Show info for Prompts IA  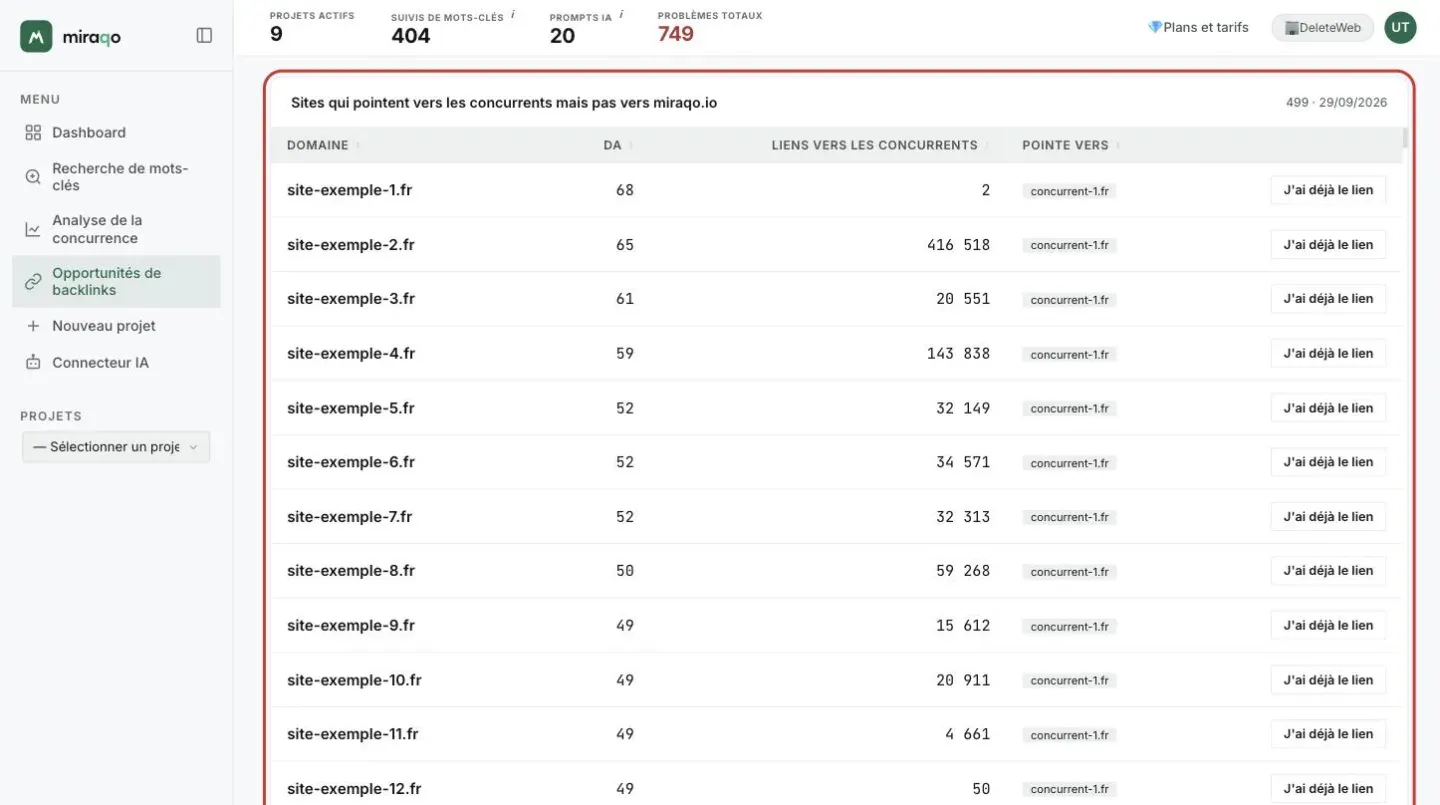(x=621, y=15)
